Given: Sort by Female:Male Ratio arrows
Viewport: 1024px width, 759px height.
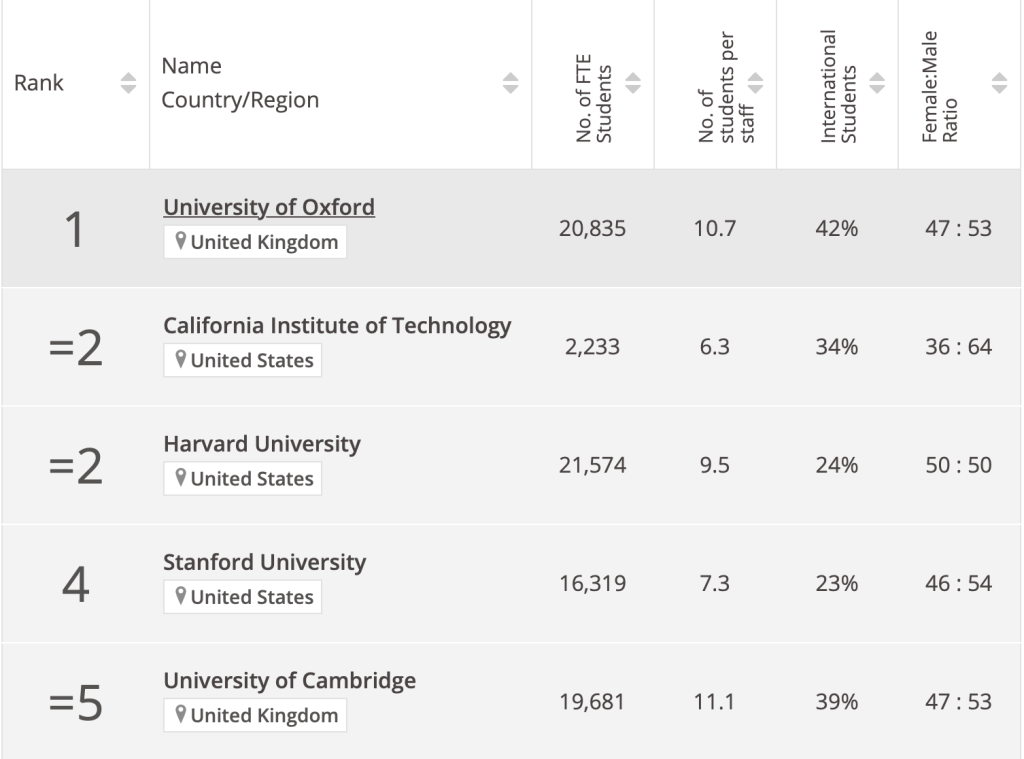Looking at the screenshot, I should [999, 83].
